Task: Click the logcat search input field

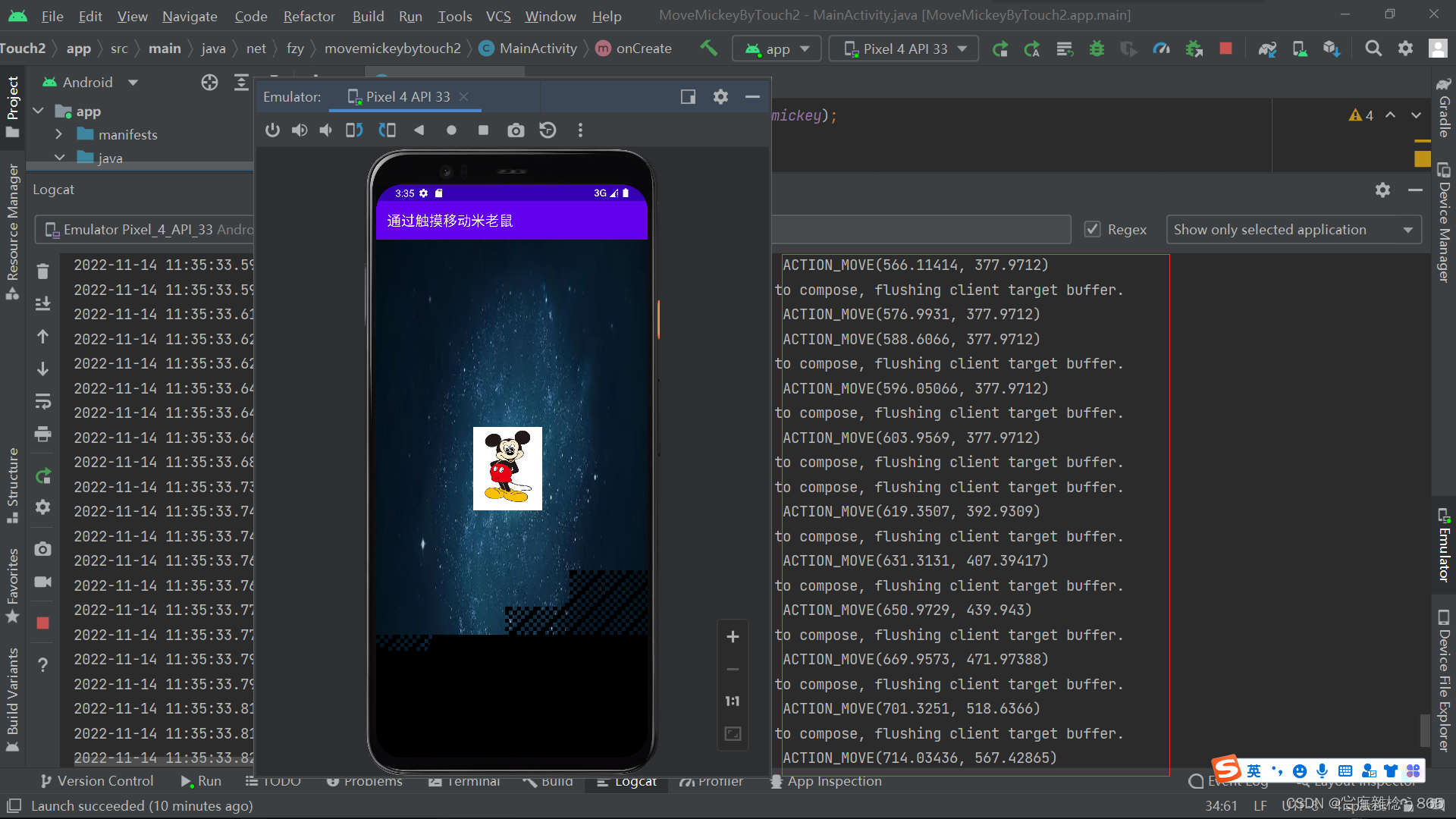Action: pos(921,229)
